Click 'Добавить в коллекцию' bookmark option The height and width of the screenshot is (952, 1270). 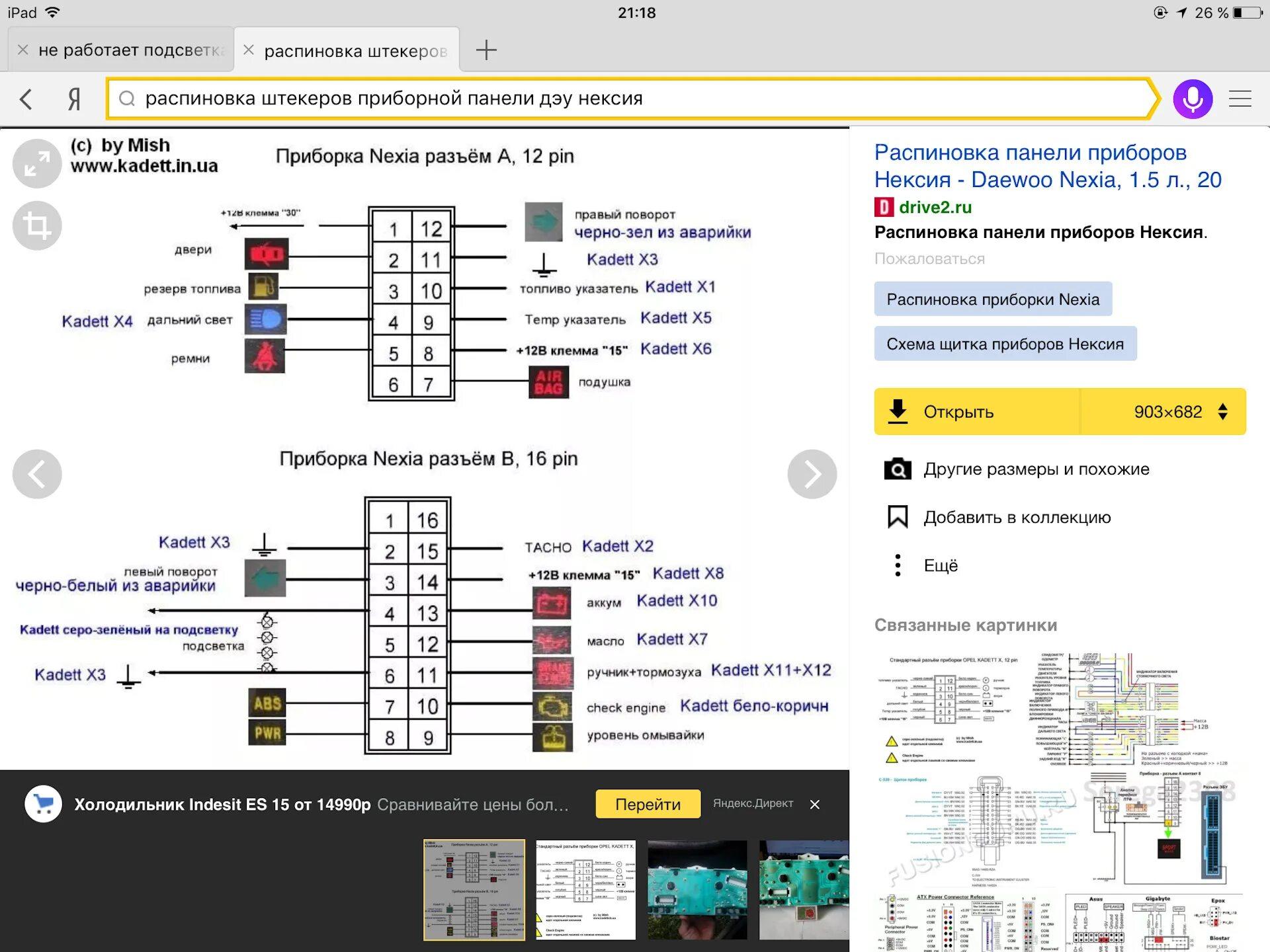coord(1016,517)
